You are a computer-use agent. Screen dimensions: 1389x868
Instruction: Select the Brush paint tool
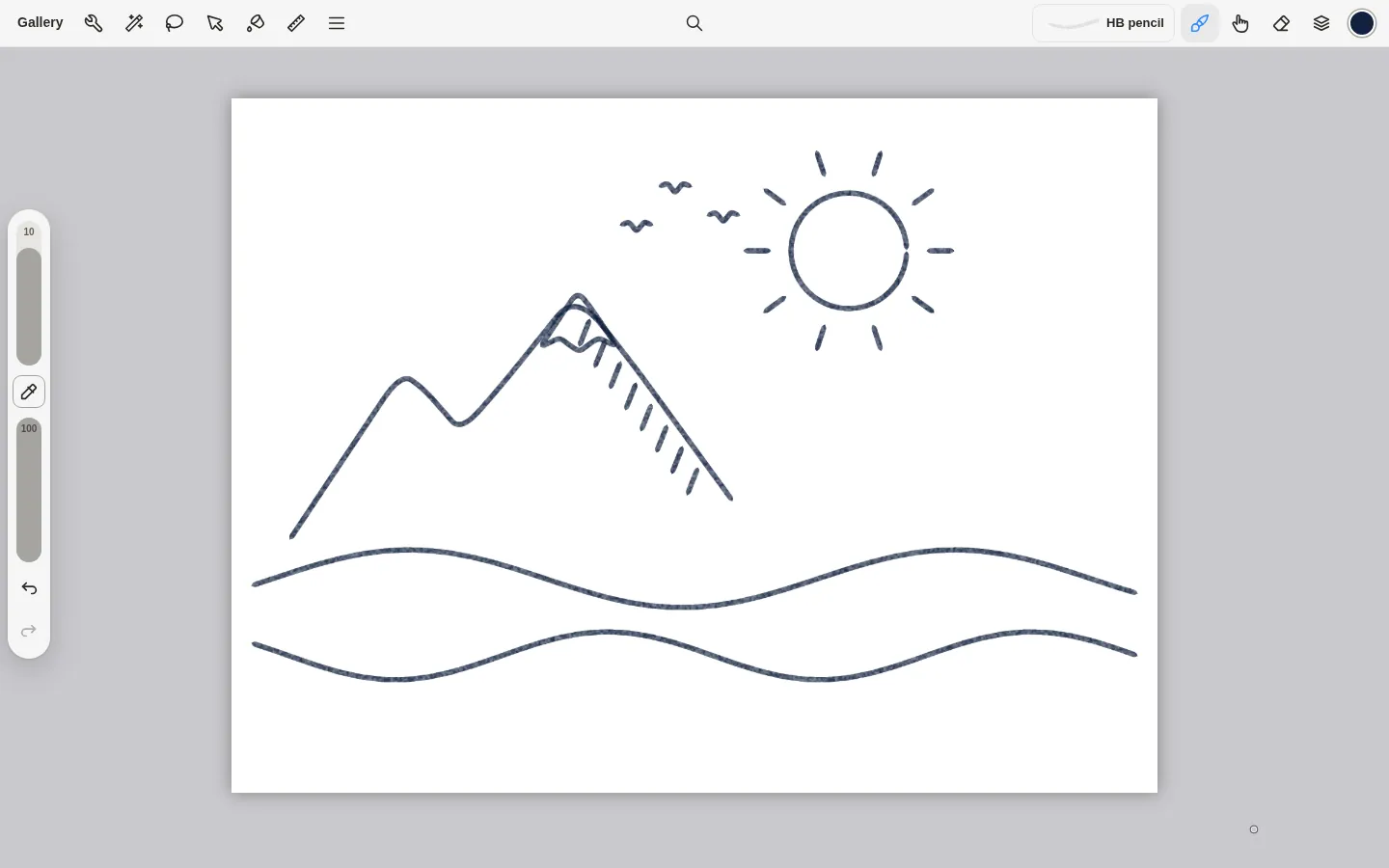click(x=1200, y=23)
